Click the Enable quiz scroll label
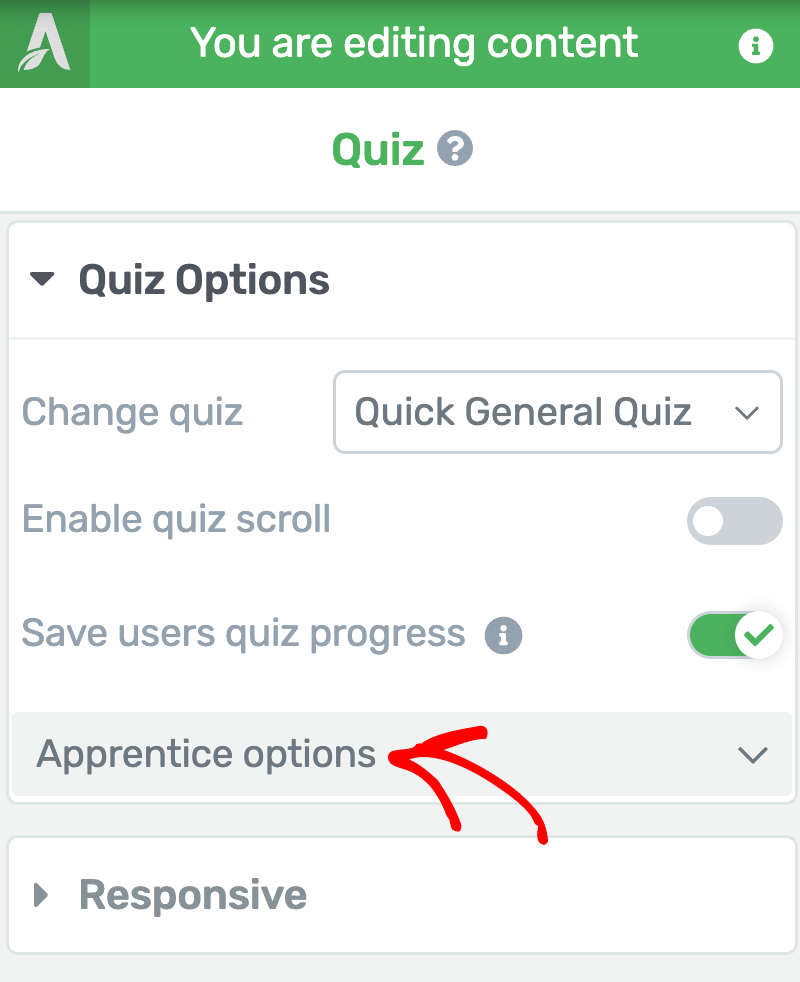This screenshot has height=982, width=800. [176, 520]
